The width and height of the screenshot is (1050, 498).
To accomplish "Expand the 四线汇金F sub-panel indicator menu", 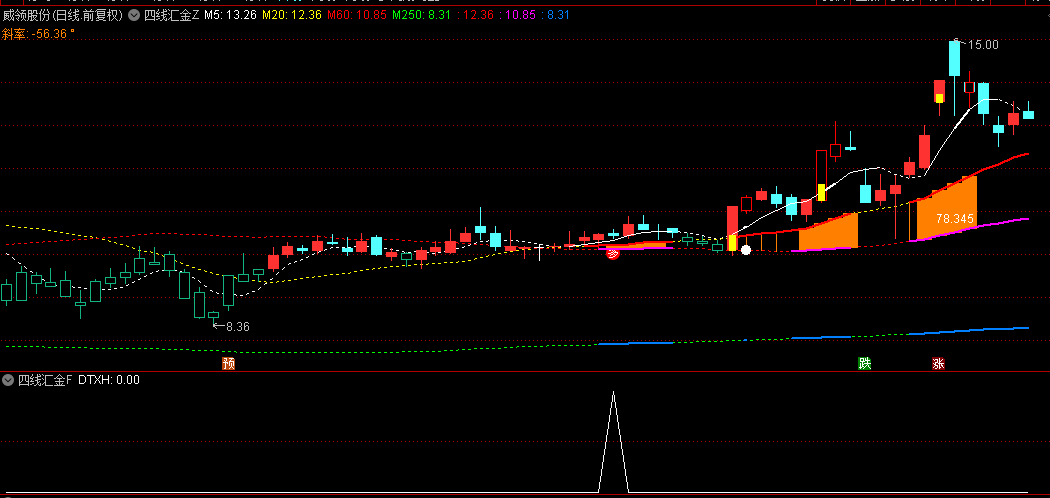I will [8, 380].
